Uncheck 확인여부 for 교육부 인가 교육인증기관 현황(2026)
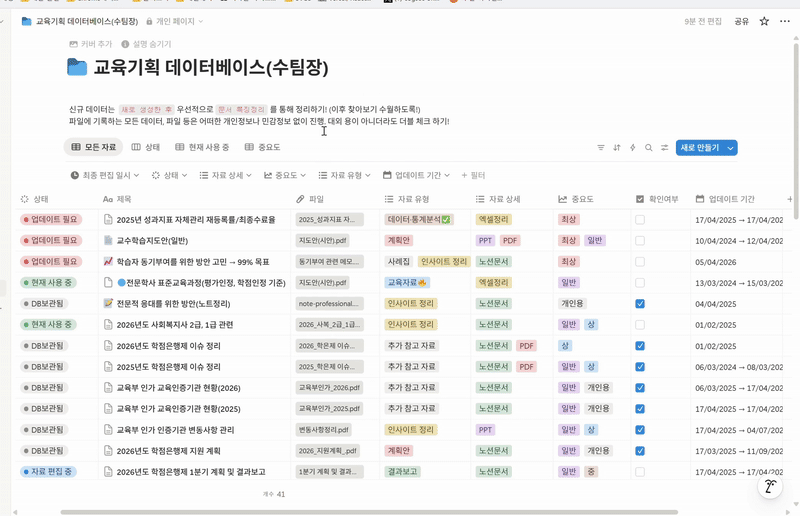 [x=640, y=388]
